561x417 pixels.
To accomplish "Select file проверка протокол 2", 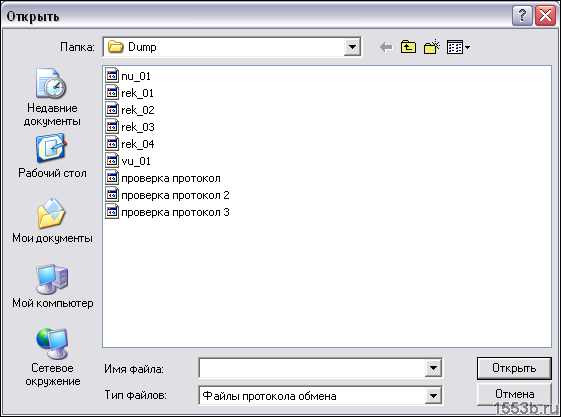I will pyautogui.click(x=167, y=195).
